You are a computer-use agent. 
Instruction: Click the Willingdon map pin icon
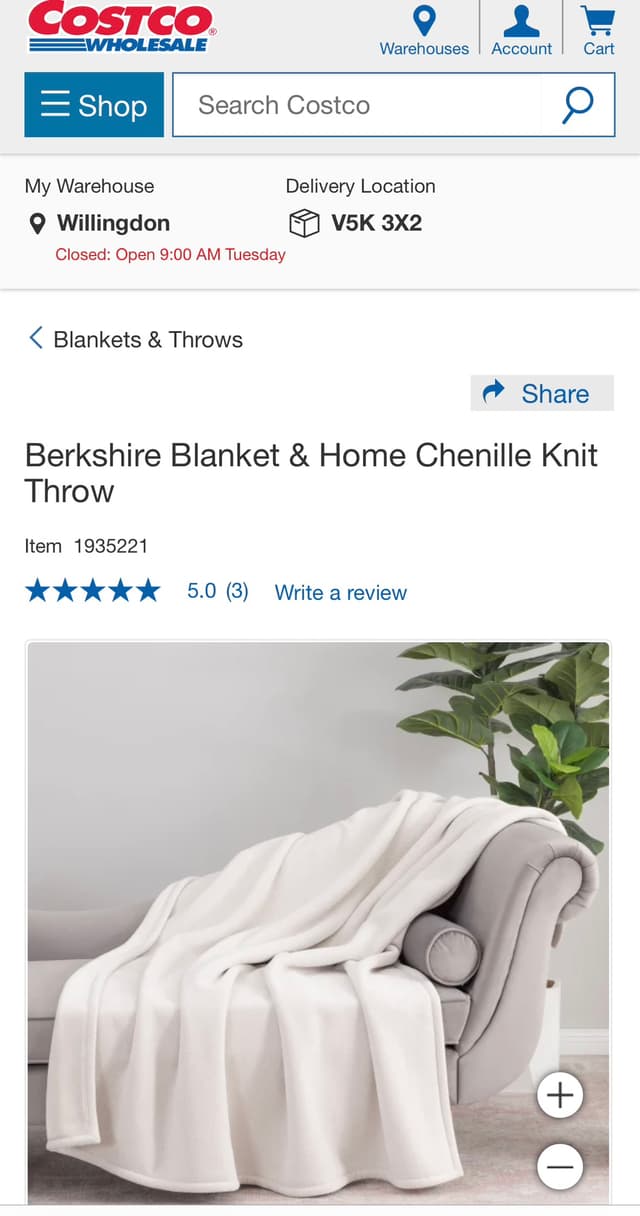[37, 223]
